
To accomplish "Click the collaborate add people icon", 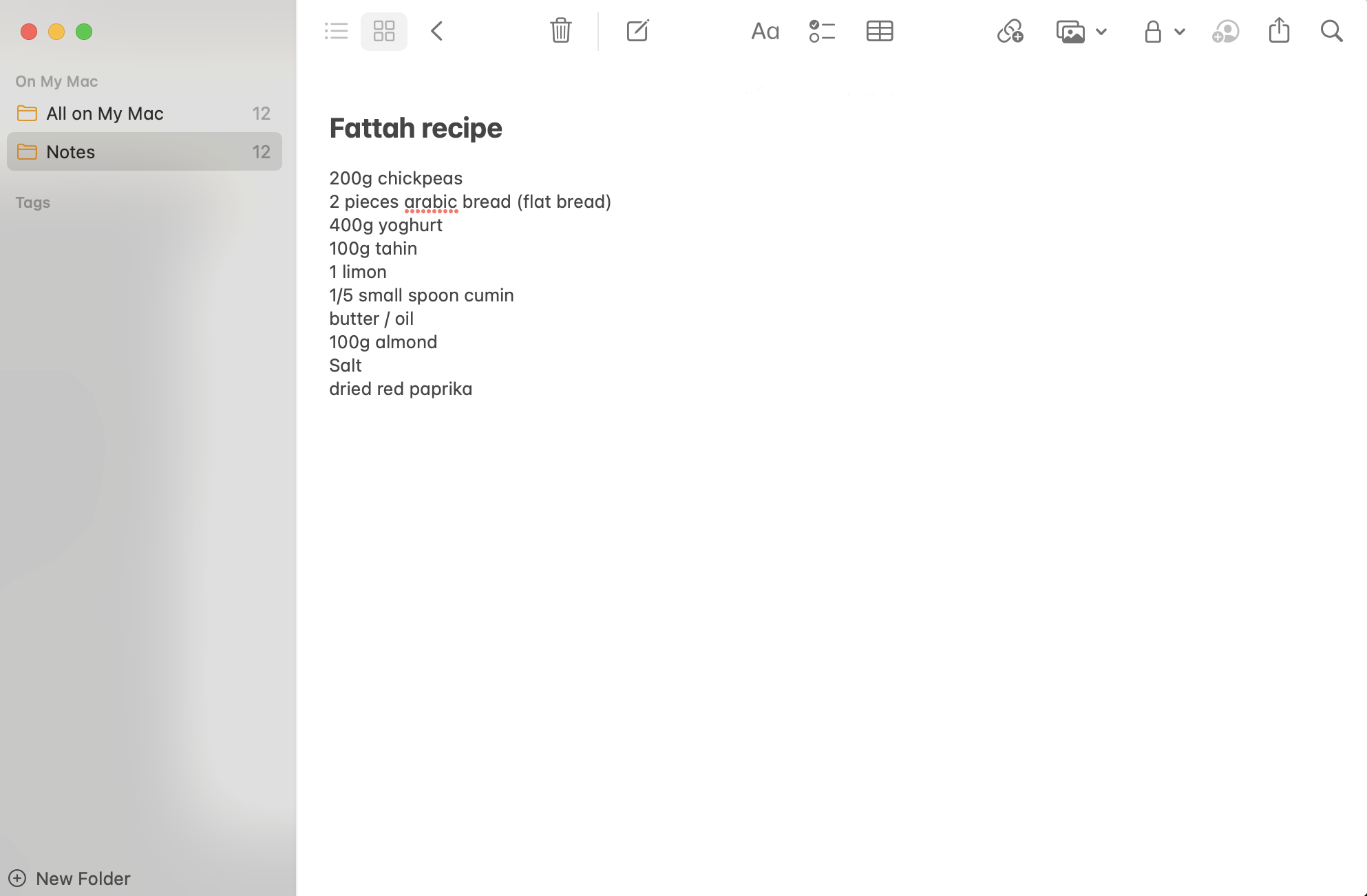I will click(x=1225, y=32).
